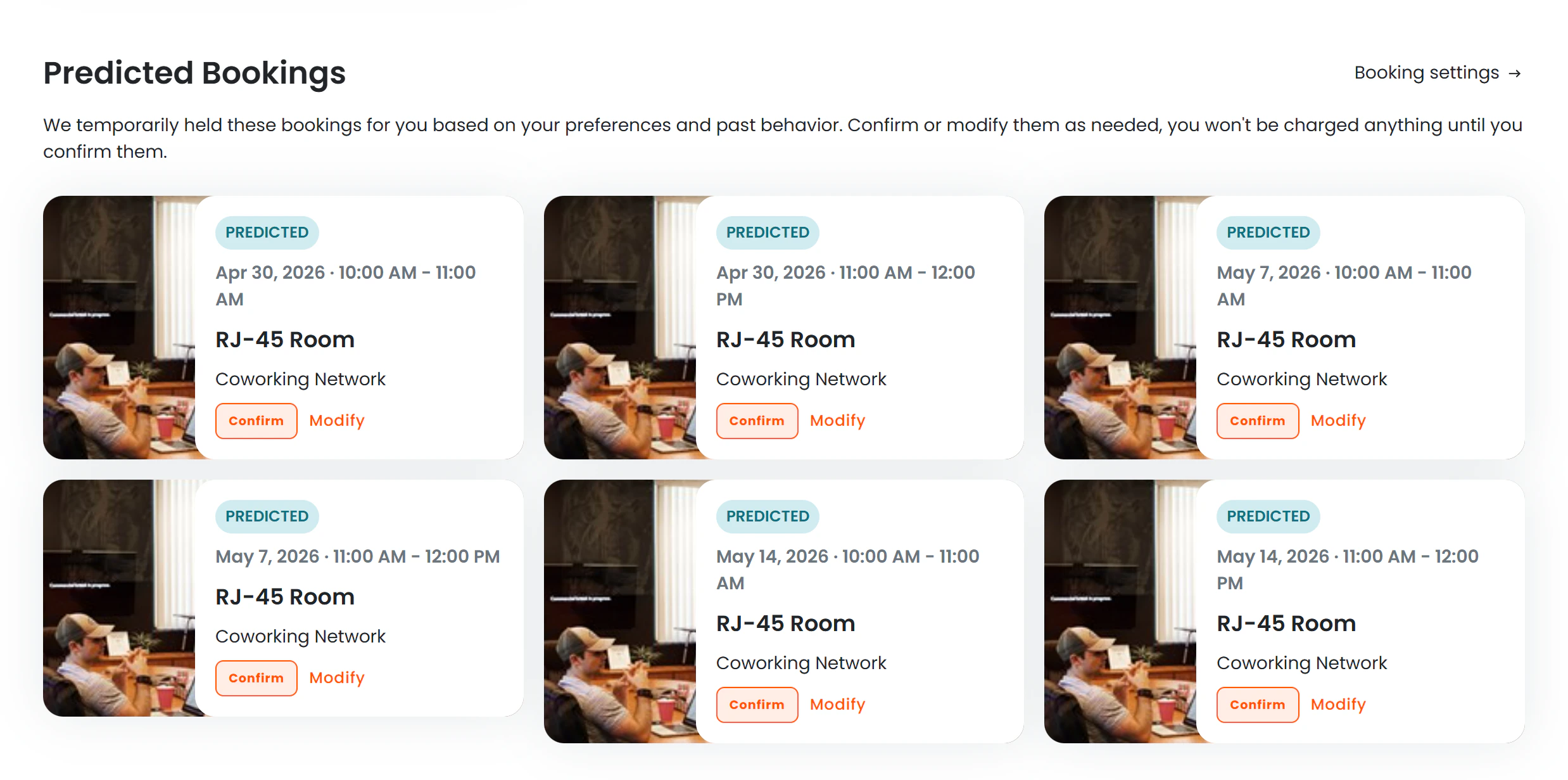Modify the Apr 30 11:00 AM booking
1568x780 pixels.
click(837, 420)
